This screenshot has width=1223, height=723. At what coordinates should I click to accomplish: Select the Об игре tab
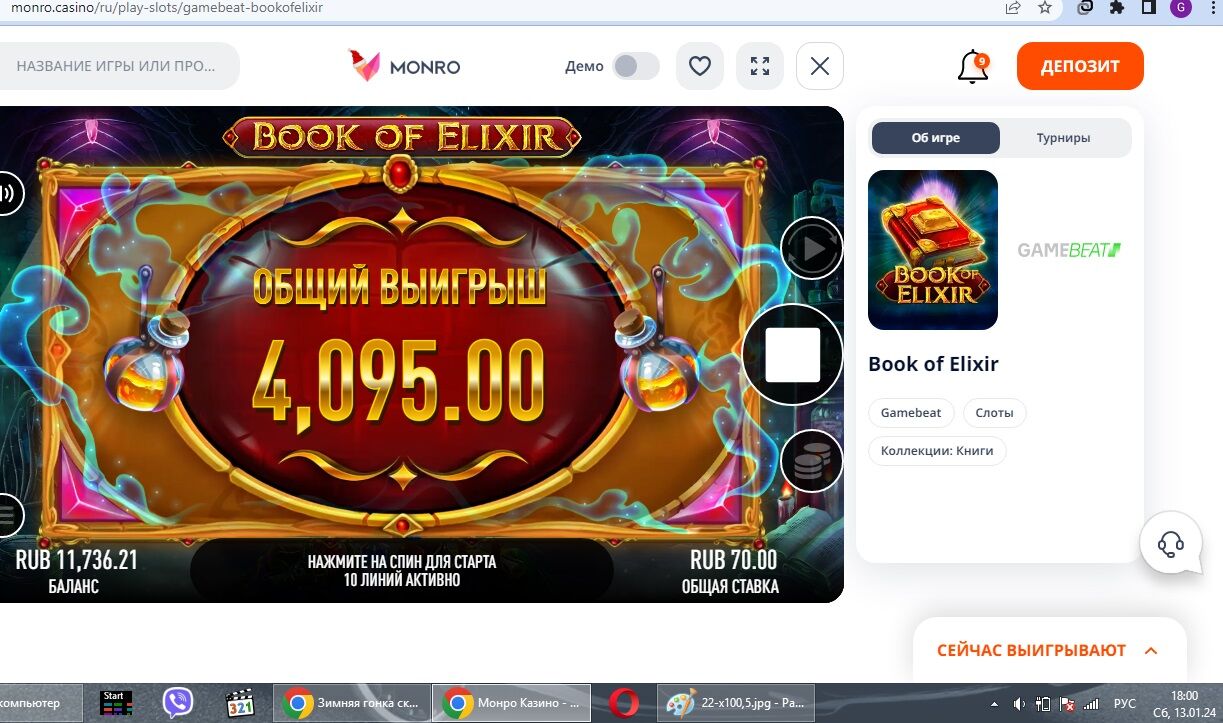936,138
